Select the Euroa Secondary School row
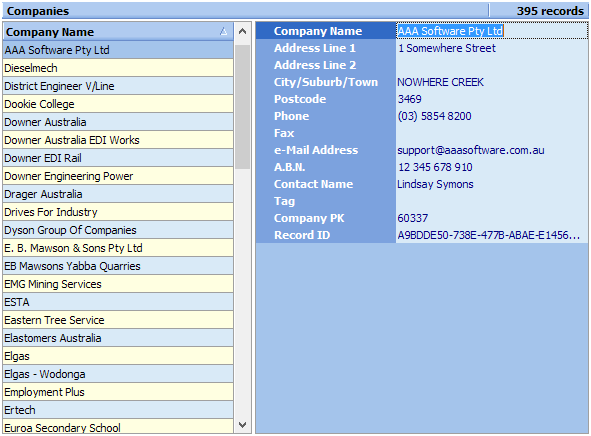Image resolution: width=591 pixels, height=436 pixels. point(118,427)
